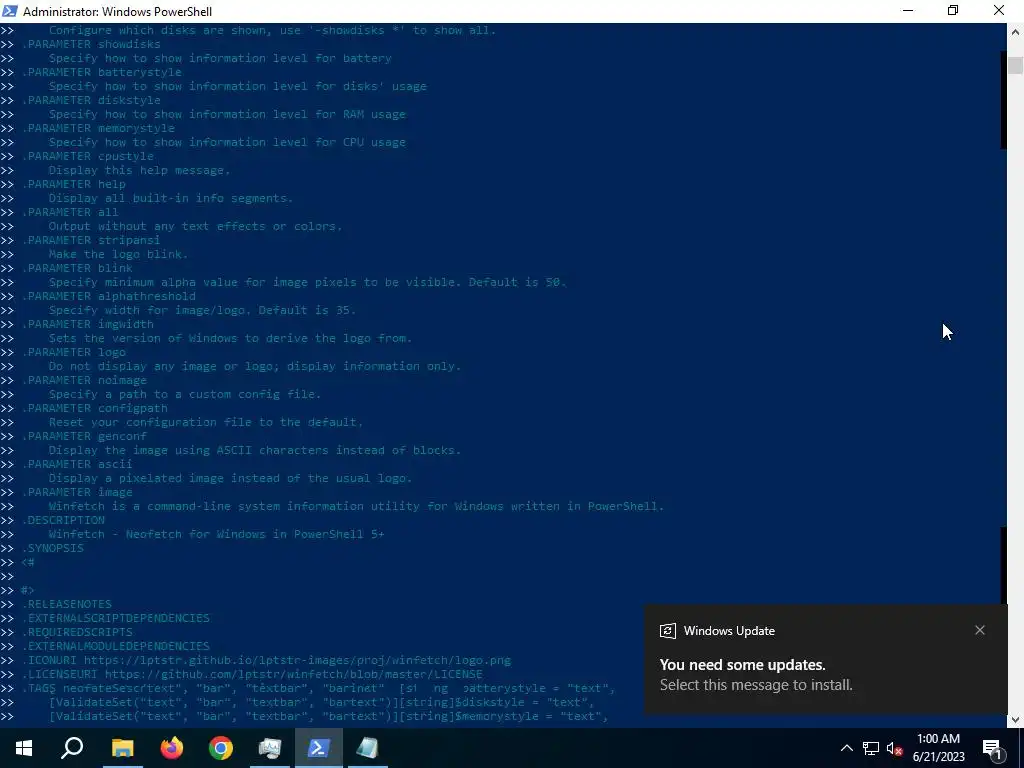Image resolution: width=1024 pixels, height=768 pixels.
Task: Click the '.PARAMETER genconf' line
Action: point(84,437)
